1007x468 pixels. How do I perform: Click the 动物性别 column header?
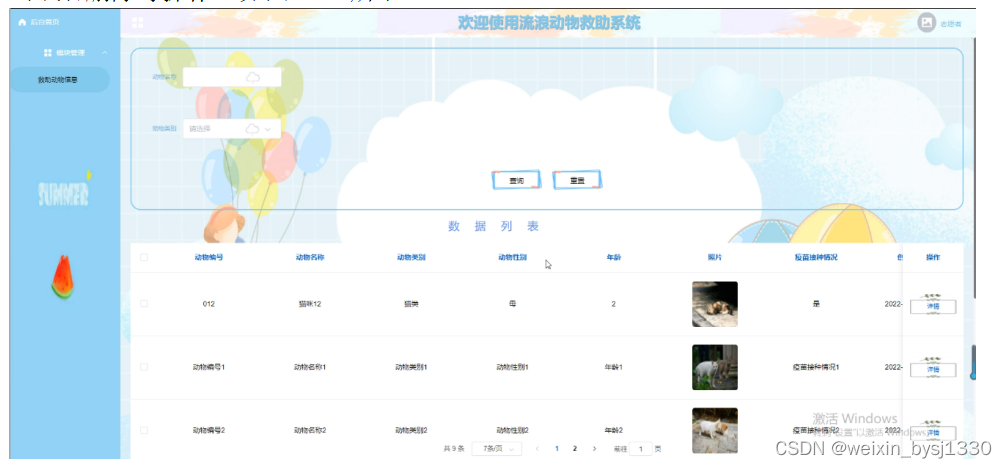[512, 257]
